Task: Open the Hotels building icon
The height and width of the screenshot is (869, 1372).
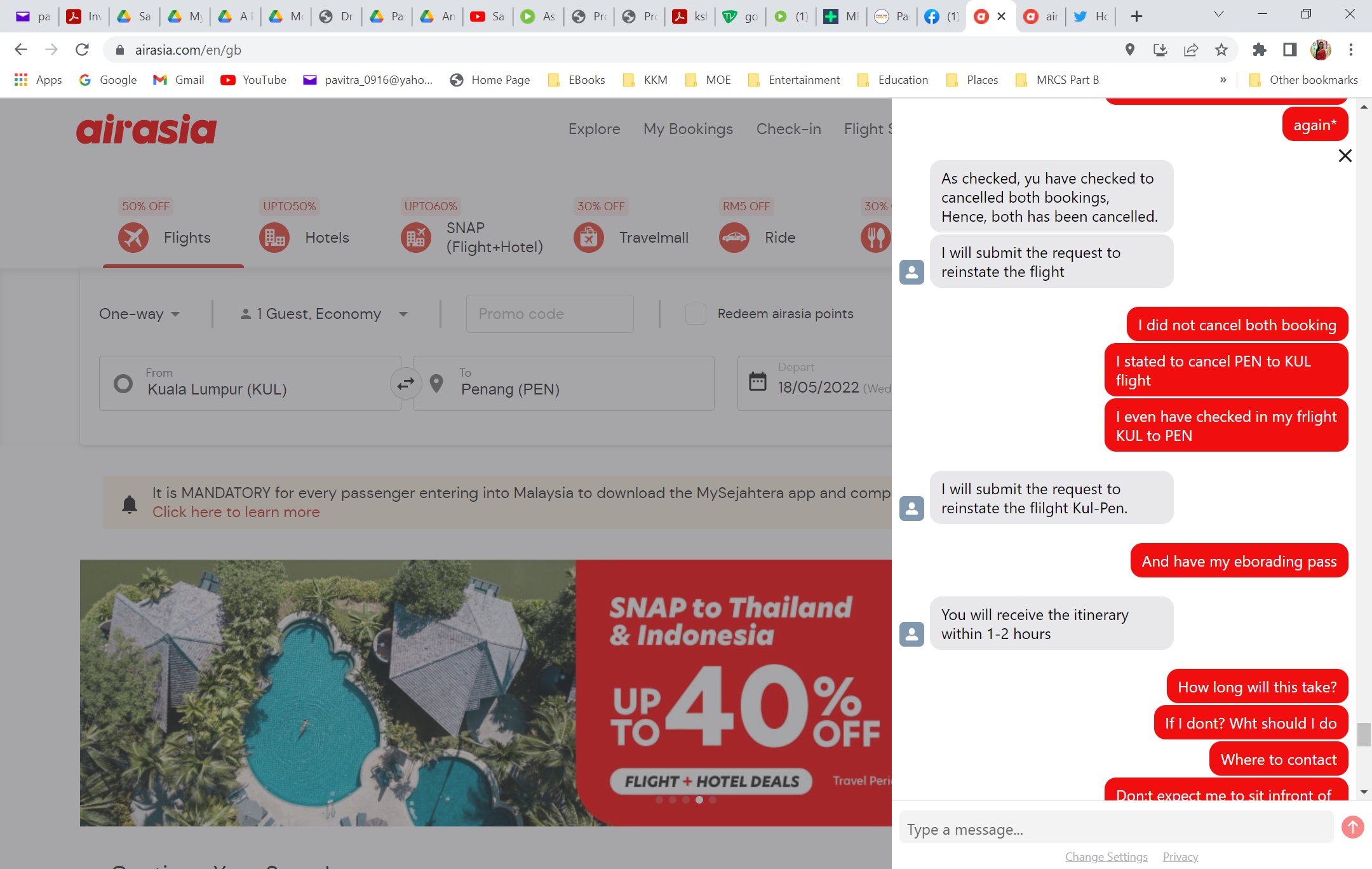Action: [274, 238]
